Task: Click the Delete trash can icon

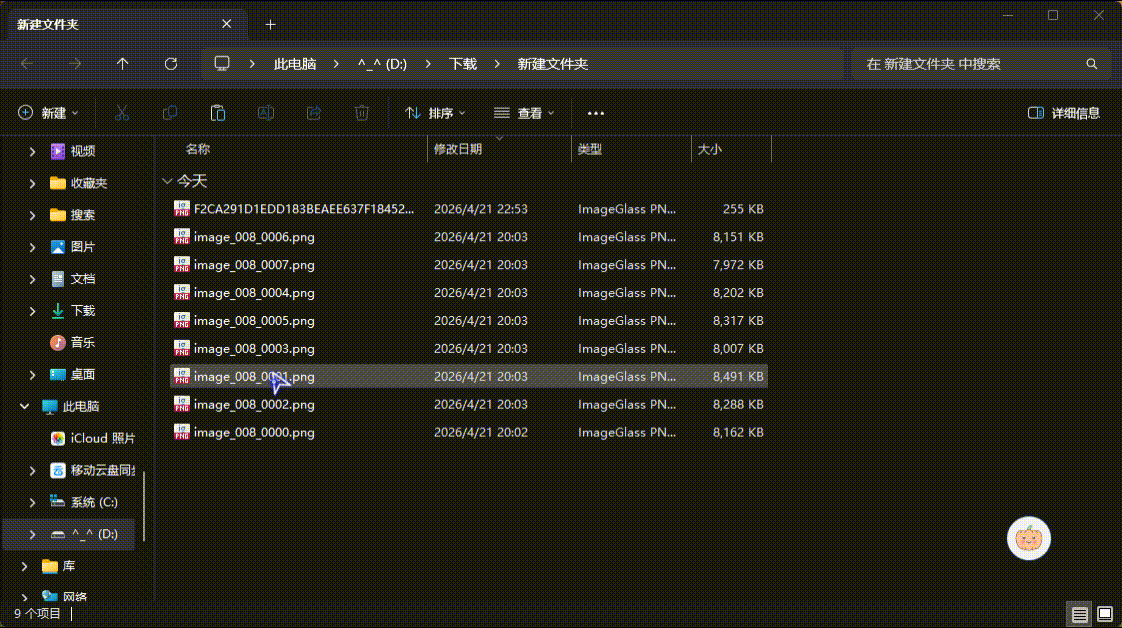Action: coord(362,113)
